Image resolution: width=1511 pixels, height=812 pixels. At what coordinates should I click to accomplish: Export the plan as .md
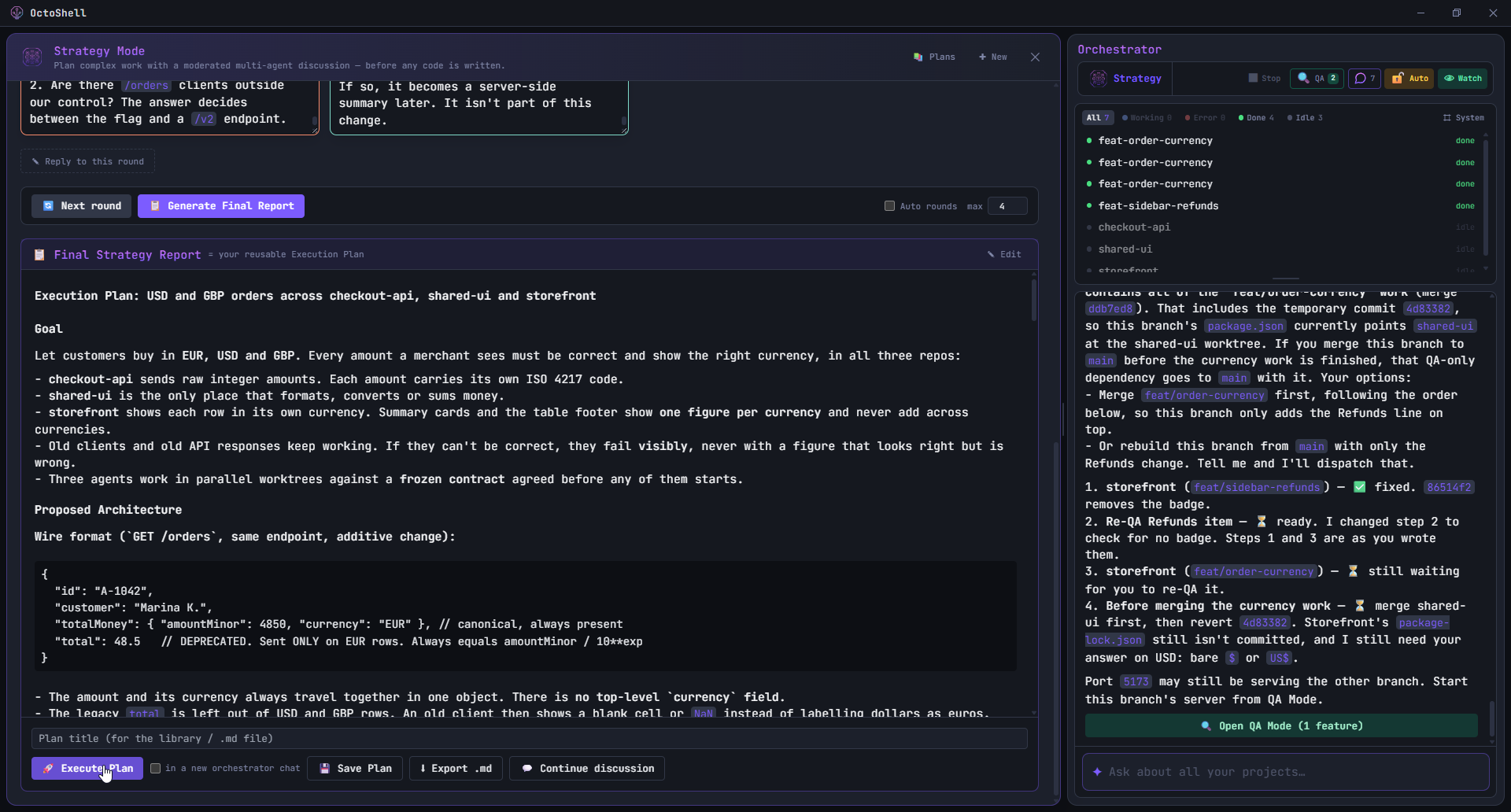point(456,769)
